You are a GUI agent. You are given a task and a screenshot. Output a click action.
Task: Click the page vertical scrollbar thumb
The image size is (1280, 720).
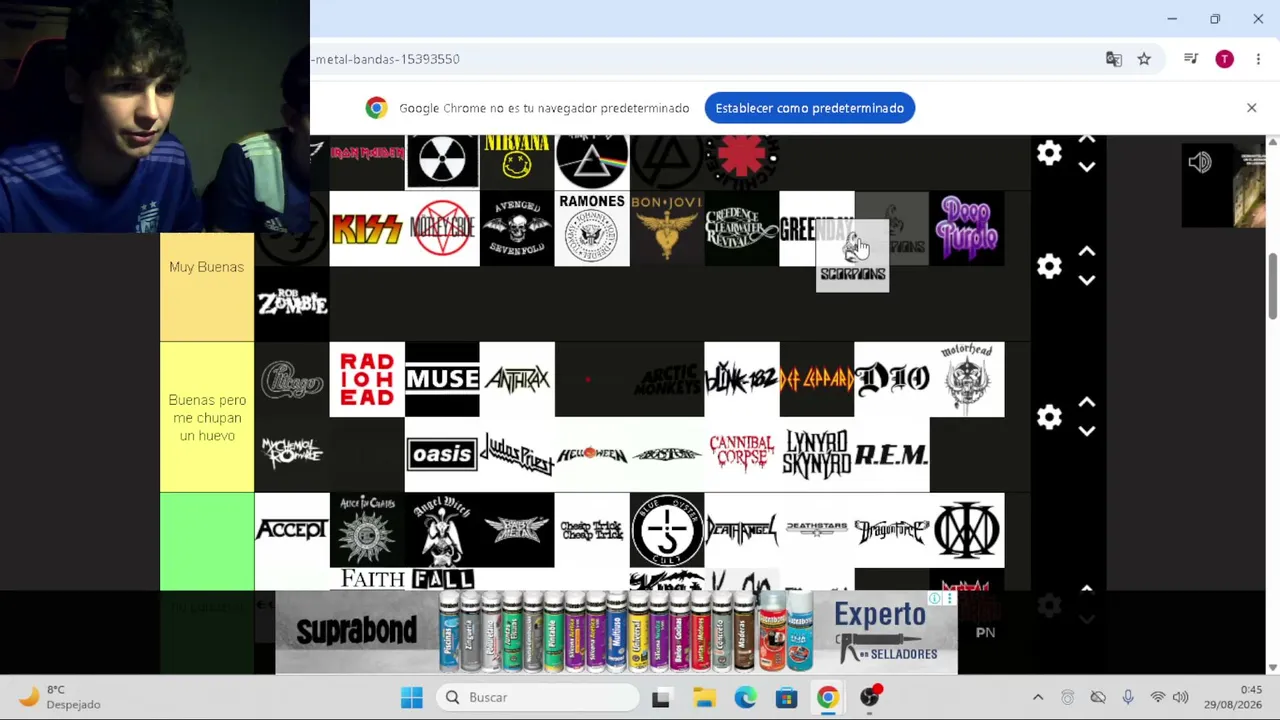tap(1272, 287)
